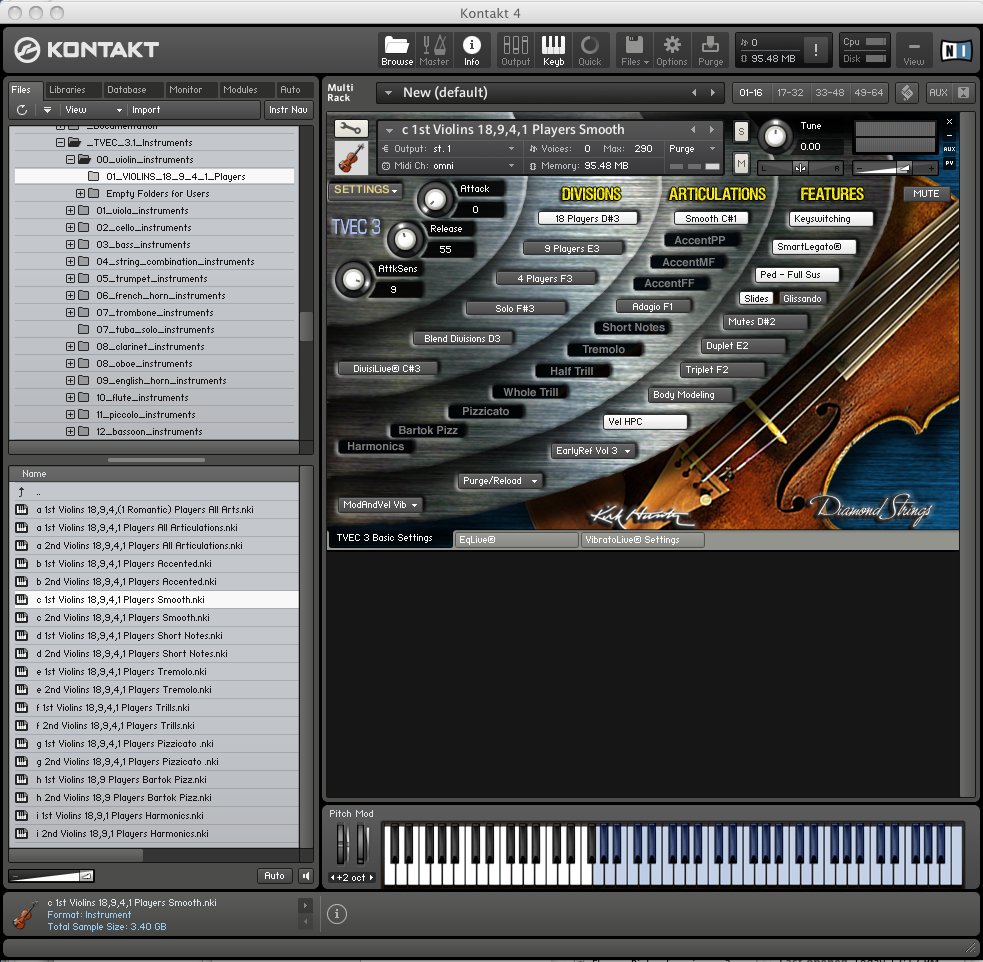Toggle Body Modeling
Viewport: 983px width, 962px height.
click(x=690, y=395)
